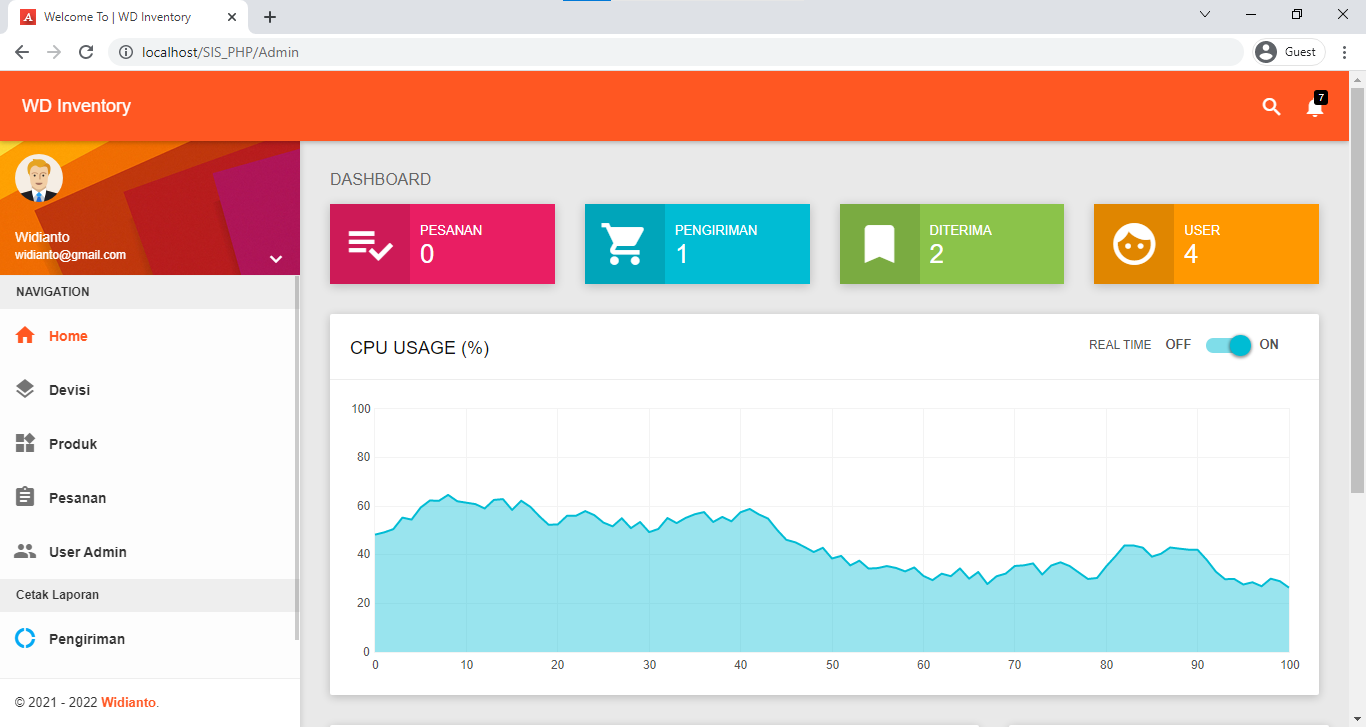Open the tab search chevron
The image size is (1366, 727).
click(1205, 14)
